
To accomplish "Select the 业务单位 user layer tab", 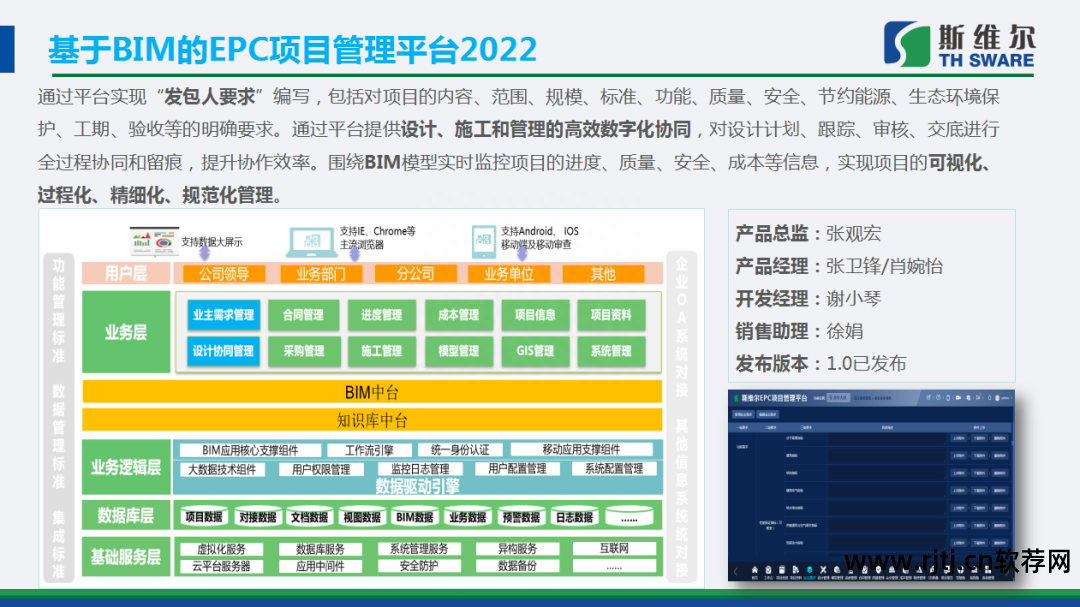I will tap(508, 274).
